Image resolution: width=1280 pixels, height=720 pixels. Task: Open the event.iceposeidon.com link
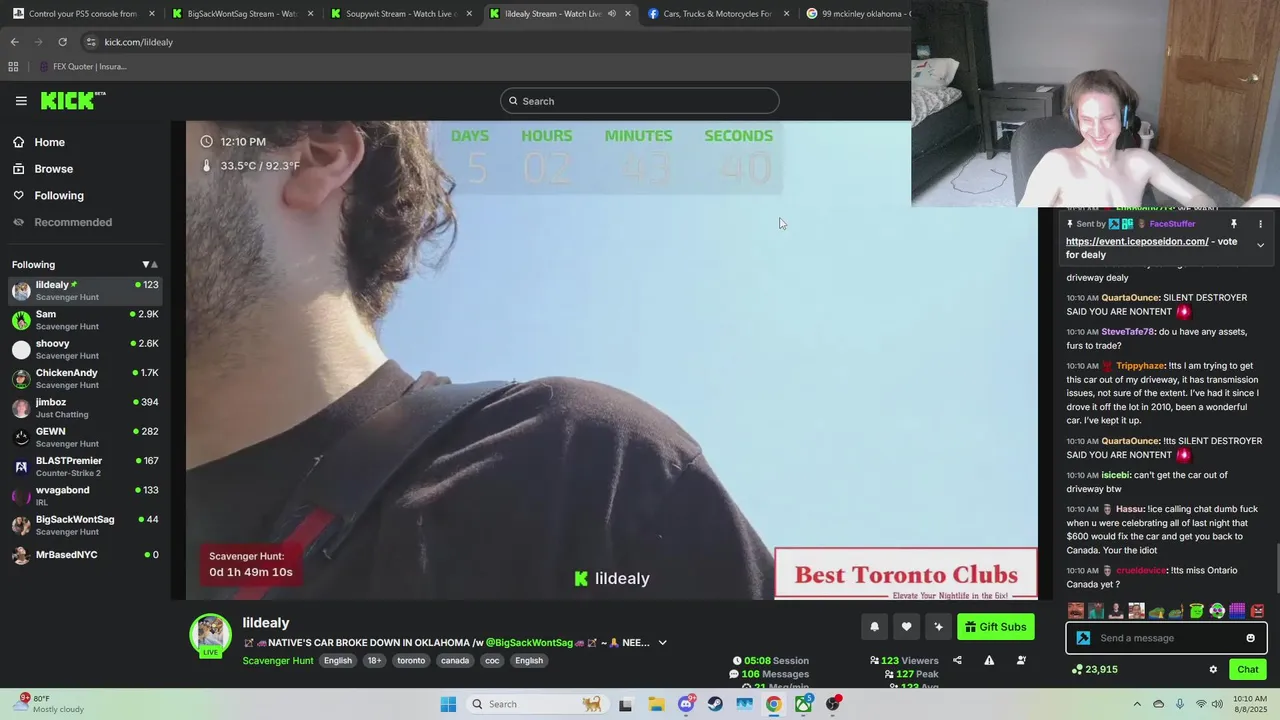[x=1137, y=241]
